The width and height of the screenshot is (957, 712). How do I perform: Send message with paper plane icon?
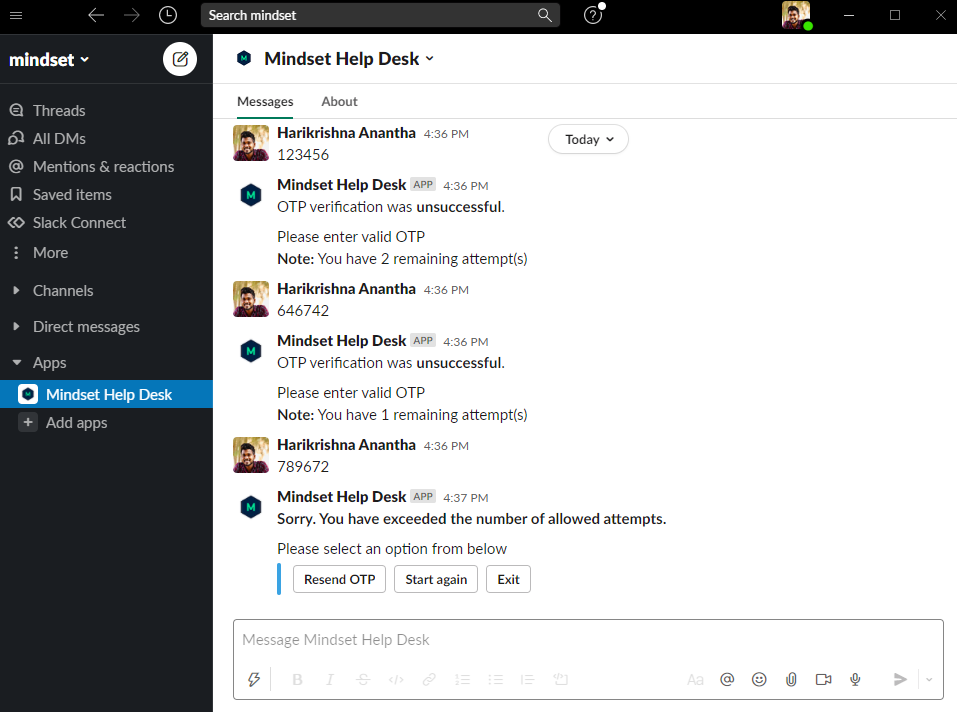pyautogui.click(x=900, y=679)
